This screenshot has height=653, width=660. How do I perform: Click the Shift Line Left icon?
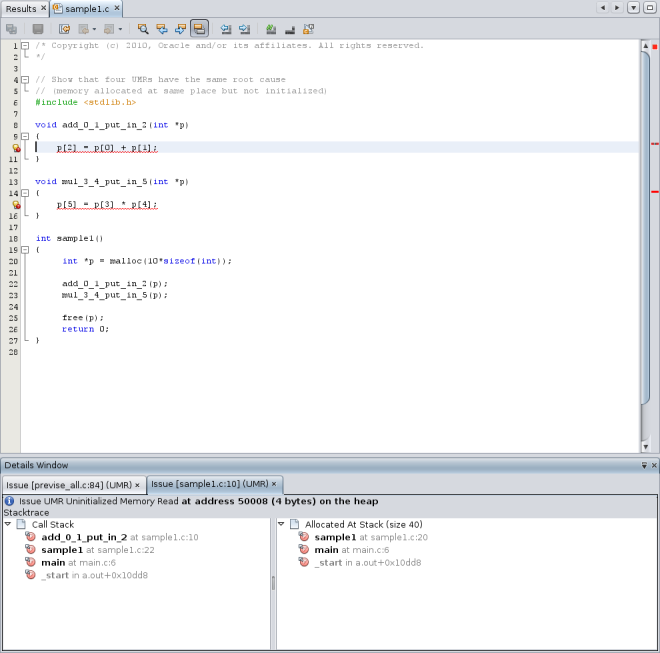point(226,29)
